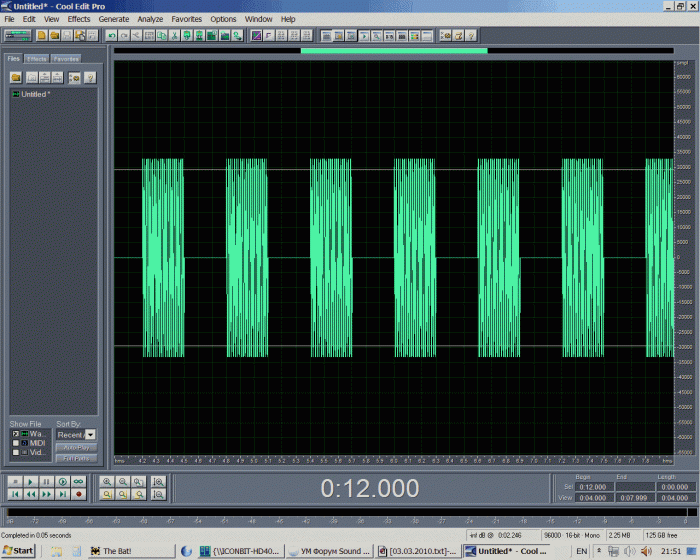
Task: Click the advanced options icon in Files panel
Action: tap(74, 78)
